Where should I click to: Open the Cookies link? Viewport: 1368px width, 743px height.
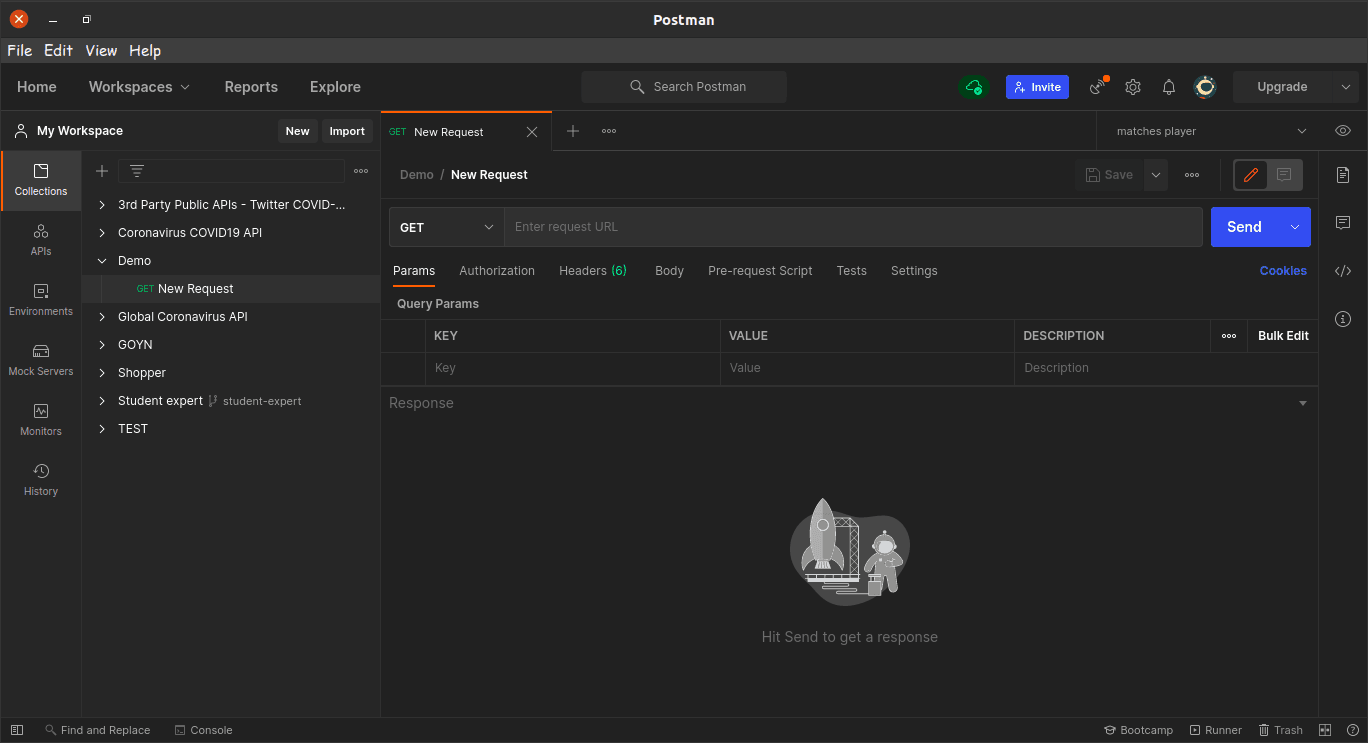point(1283,271)
